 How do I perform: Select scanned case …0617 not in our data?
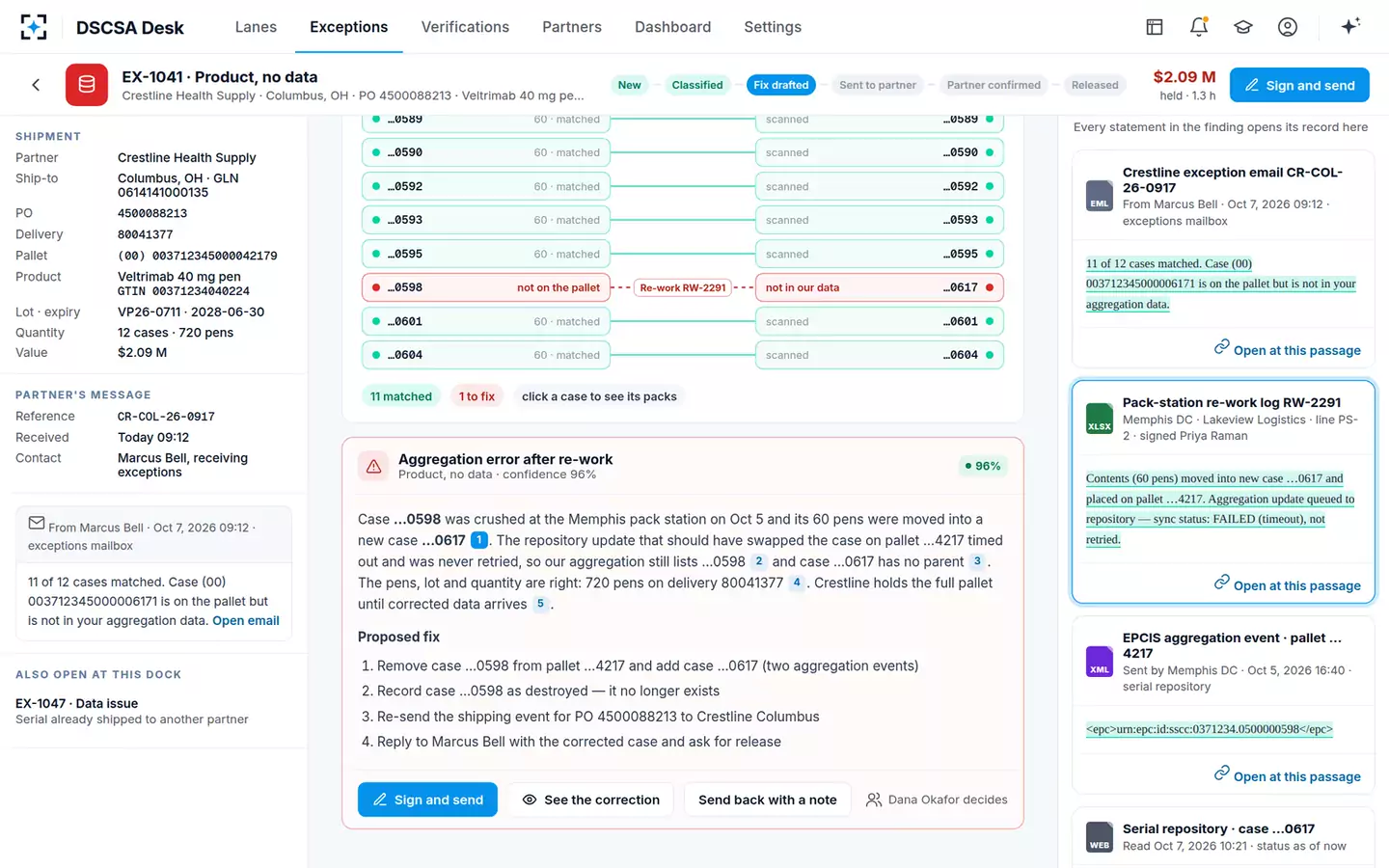880,287
